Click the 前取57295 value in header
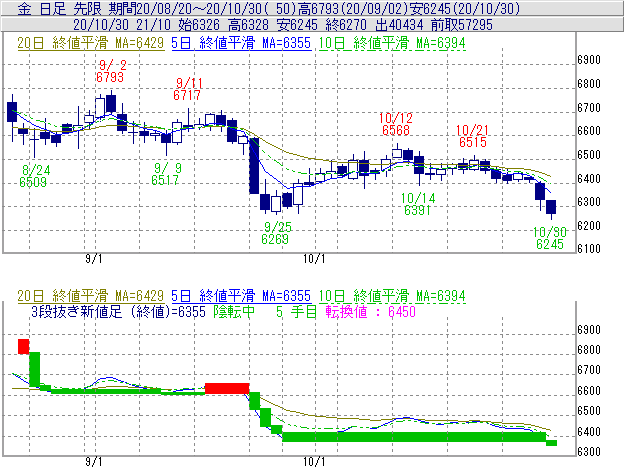The image size is (624, 473). 462,25
